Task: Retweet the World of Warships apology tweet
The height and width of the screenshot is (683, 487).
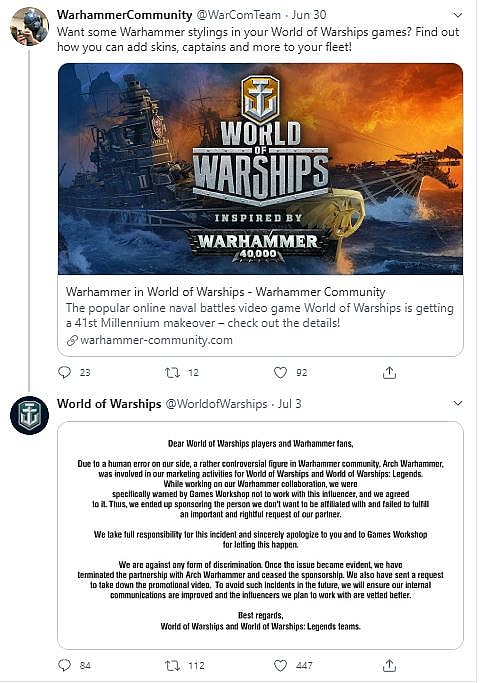Action: (x=172, y=665)
